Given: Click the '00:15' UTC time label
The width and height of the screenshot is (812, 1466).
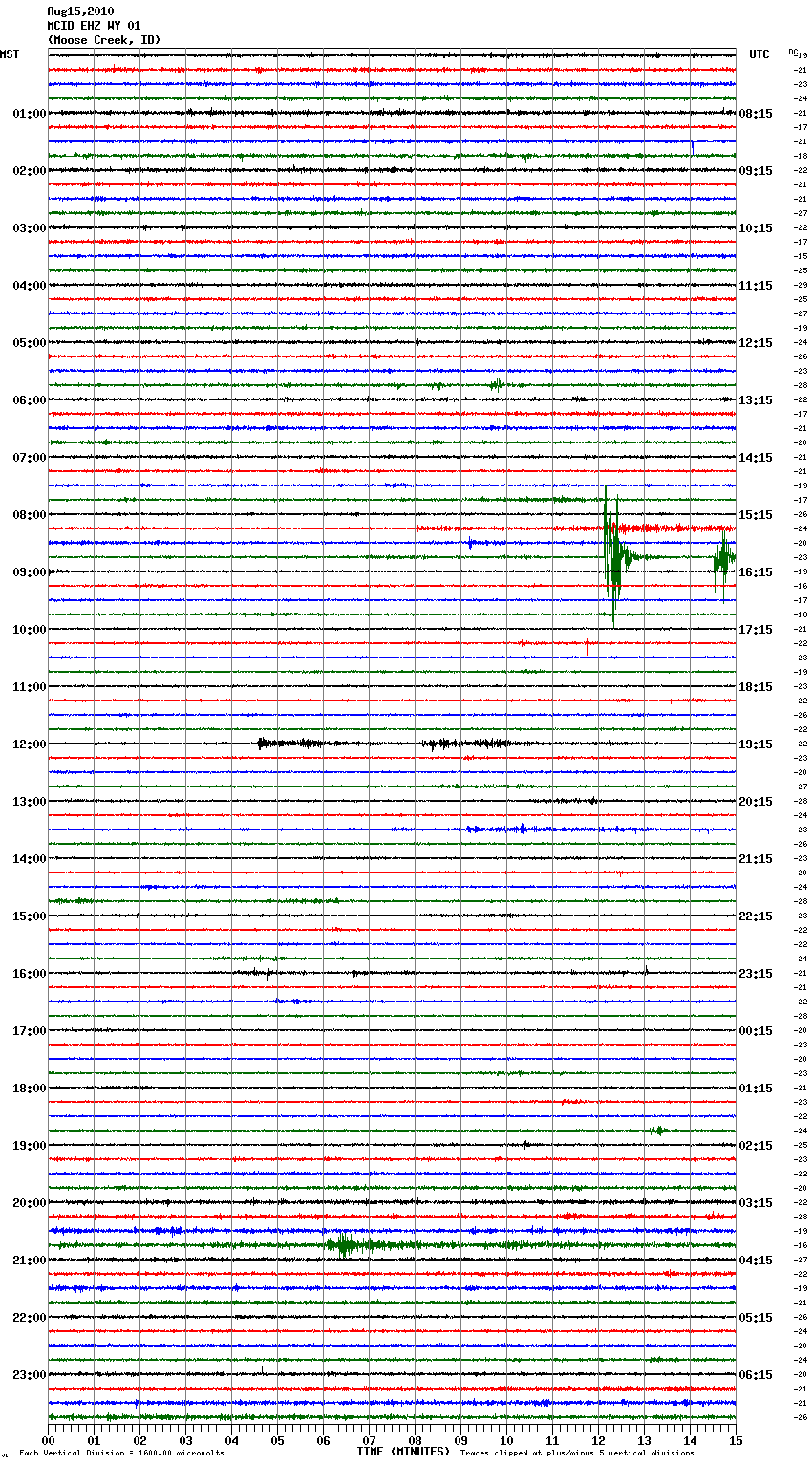Looking at the screenshot, I should [x=756, y=1031].
